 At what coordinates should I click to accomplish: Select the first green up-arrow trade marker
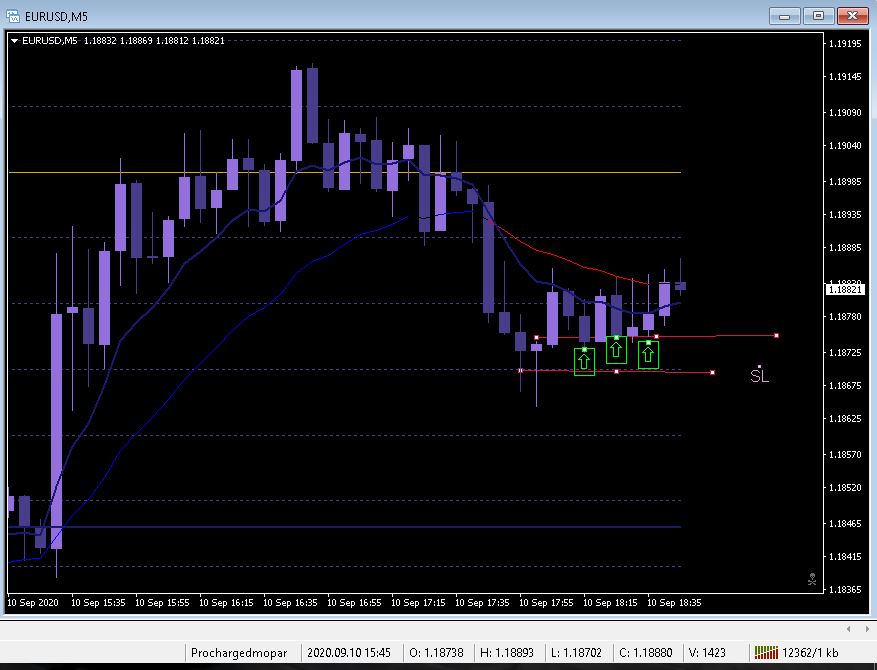pyautogui.click(x=584, y=361)
